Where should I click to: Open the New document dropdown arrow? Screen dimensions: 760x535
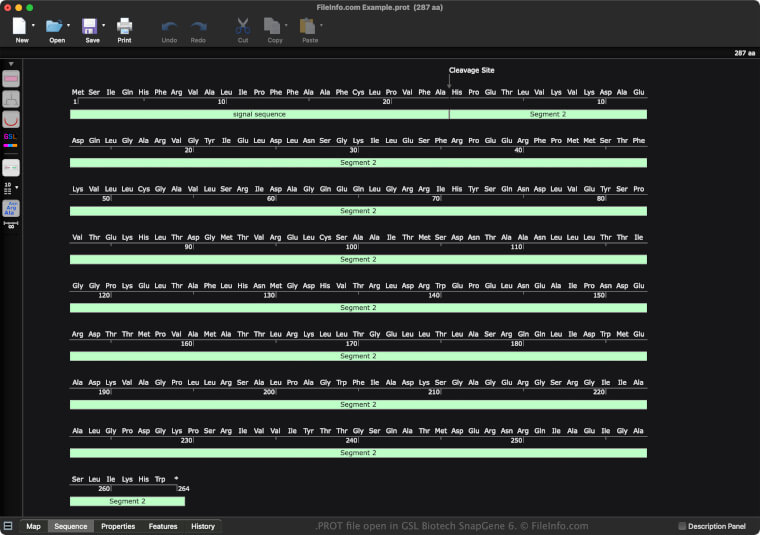pyautogui.click(x=33, y=25)
